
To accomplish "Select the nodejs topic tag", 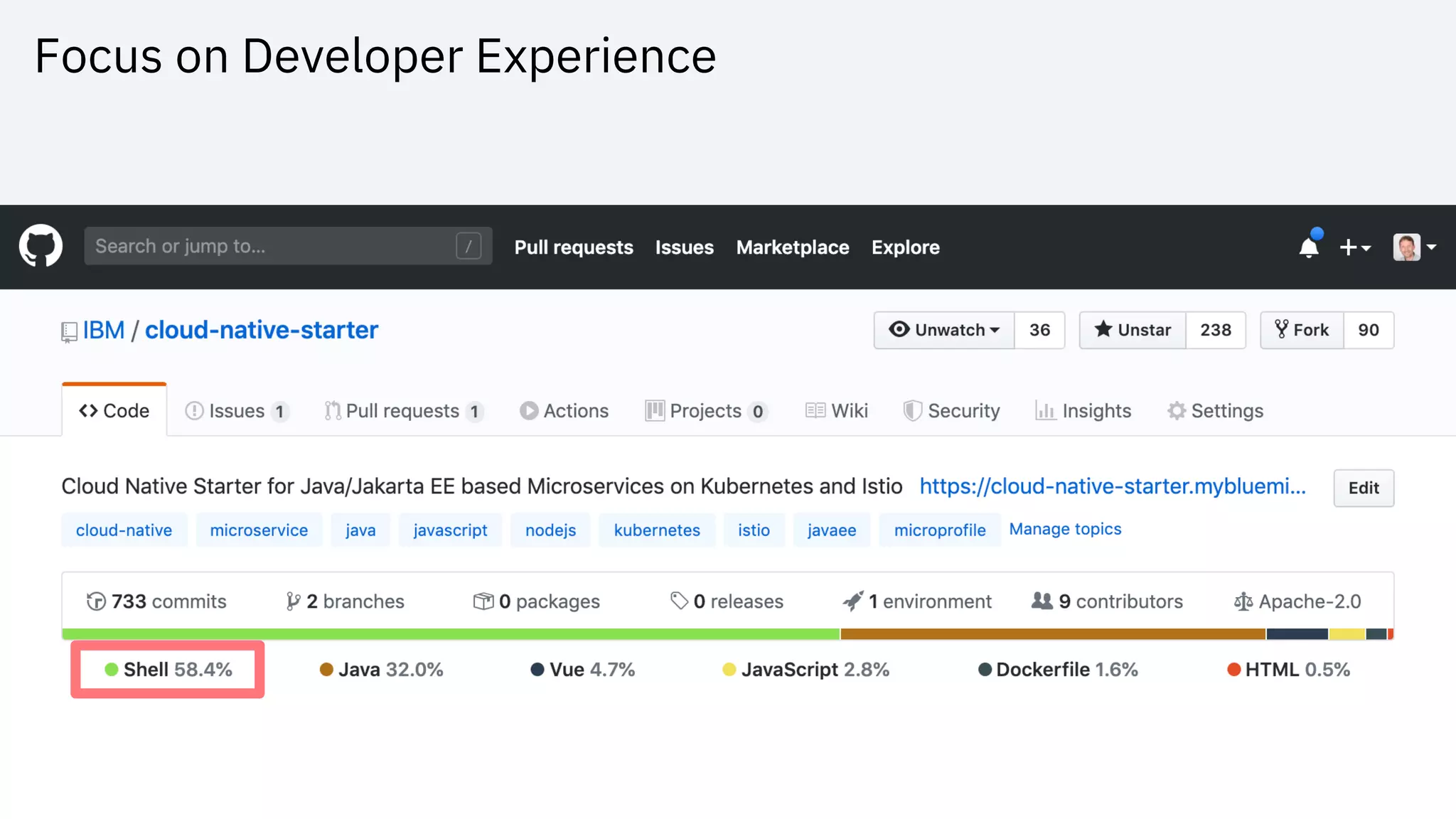I will pos(550,530).
